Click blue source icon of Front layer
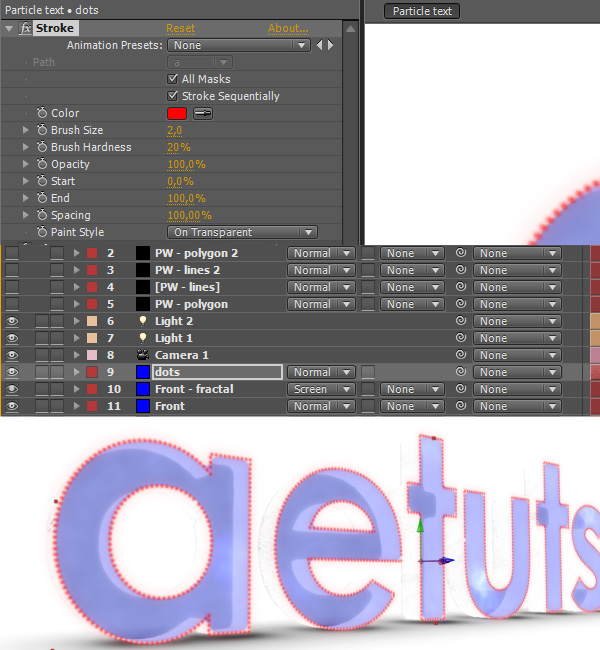600x650 pixels. tap(143, 406)
